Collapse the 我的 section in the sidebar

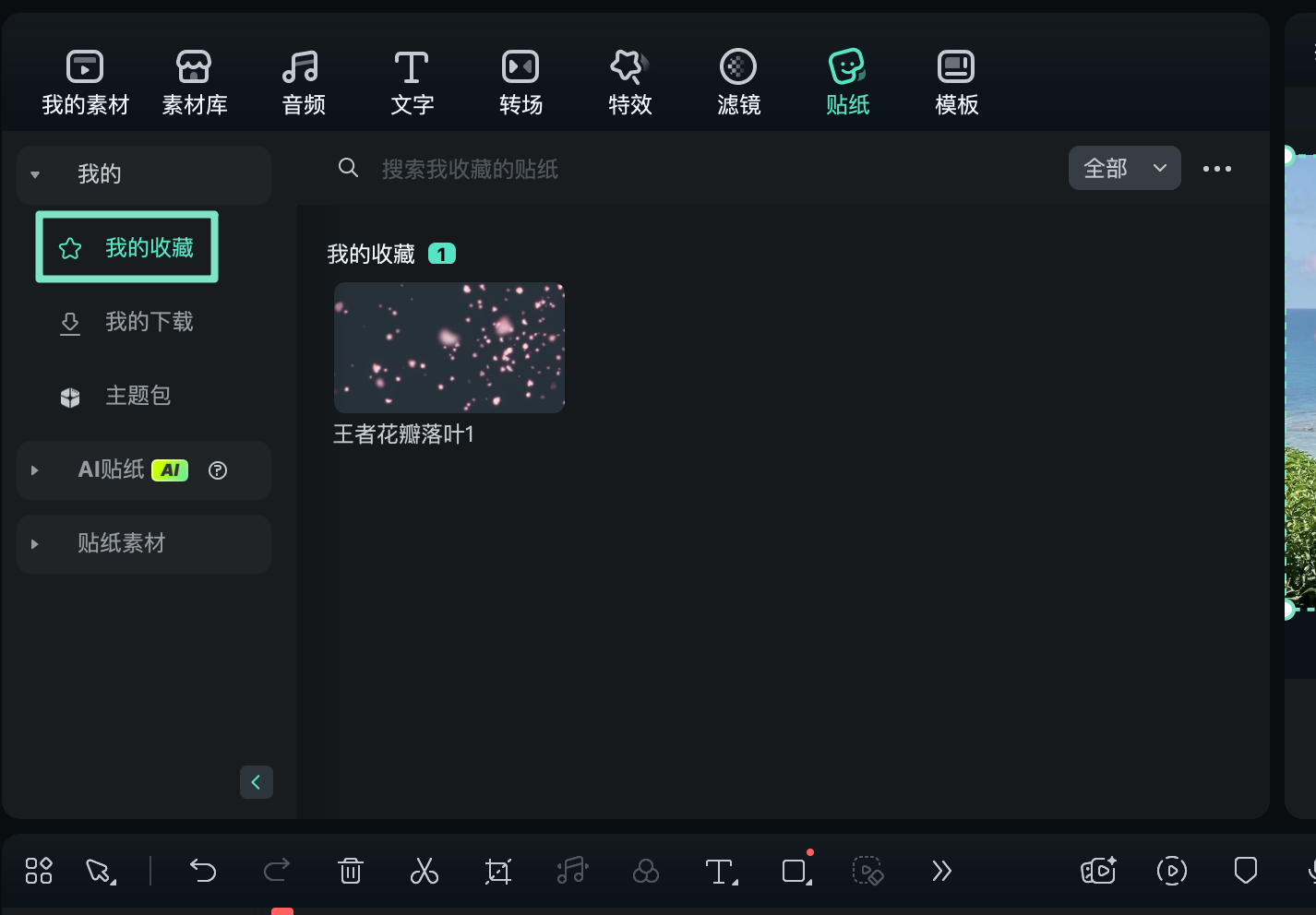tap(34, 173)
